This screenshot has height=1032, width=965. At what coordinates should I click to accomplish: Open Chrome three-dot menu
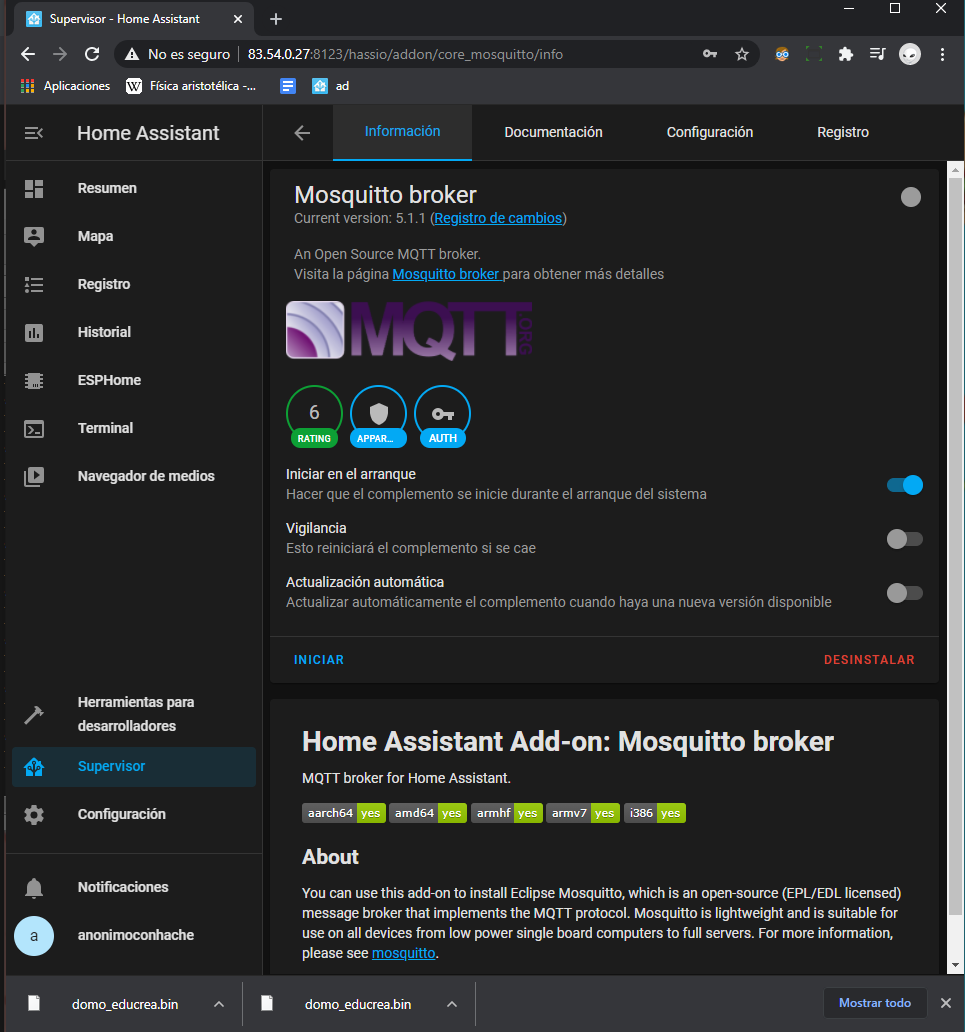[942, 54]
